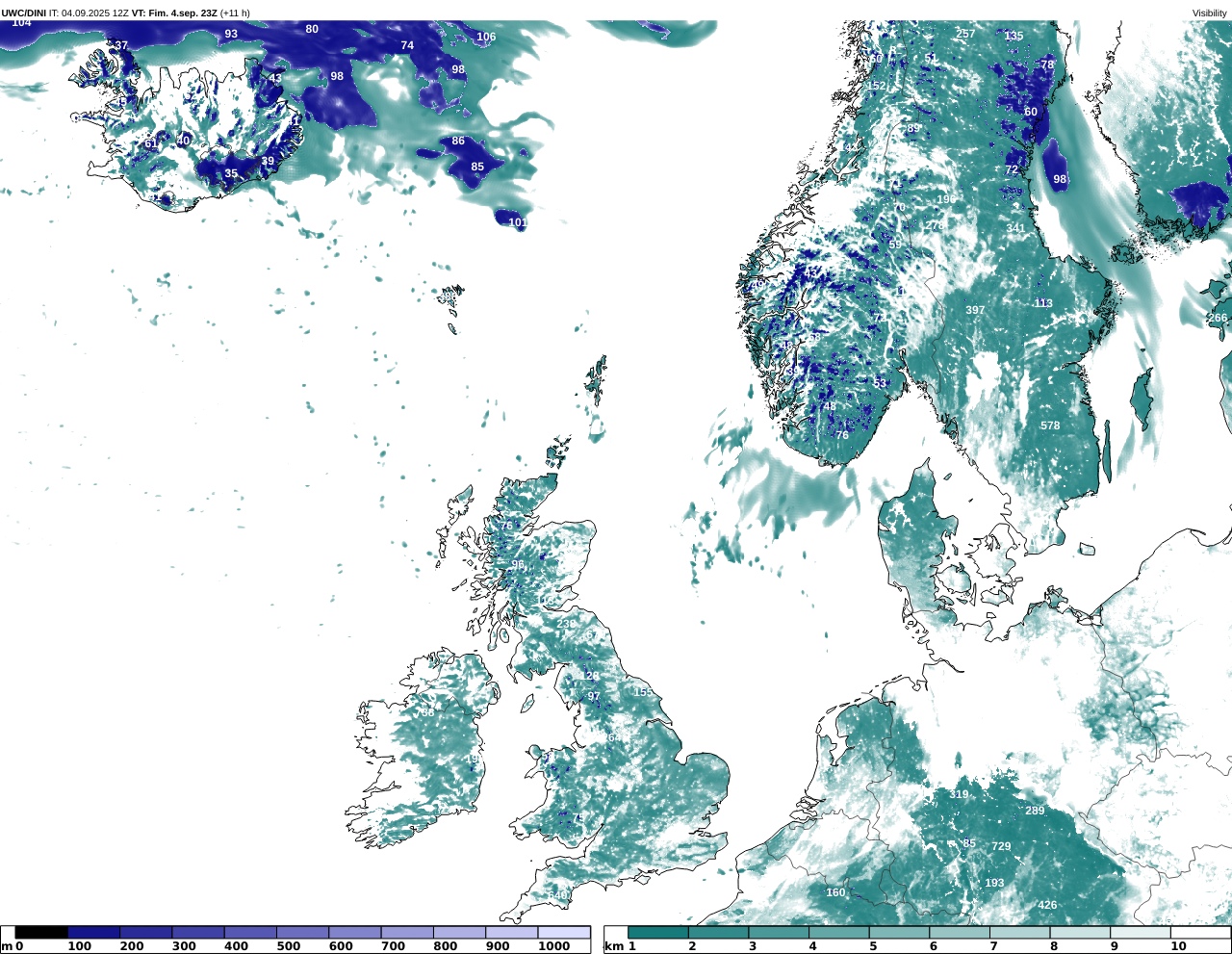Viewport: 1232px width, 954px height.
Task: Click the '135' value in northern Sweden
Action: coord(1014,36)
